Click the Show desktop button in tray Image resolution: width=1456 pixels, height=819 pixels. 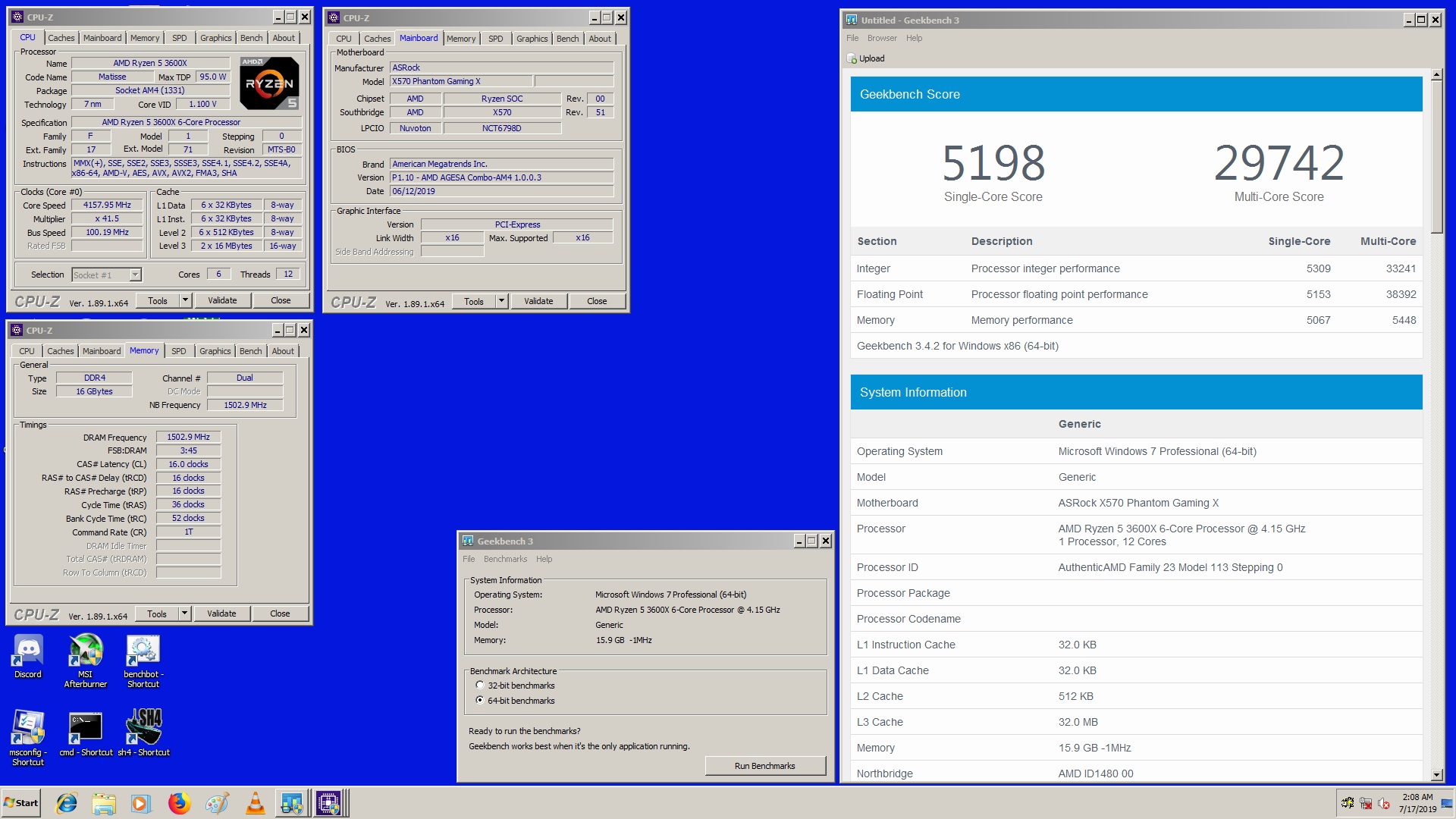1447,803
